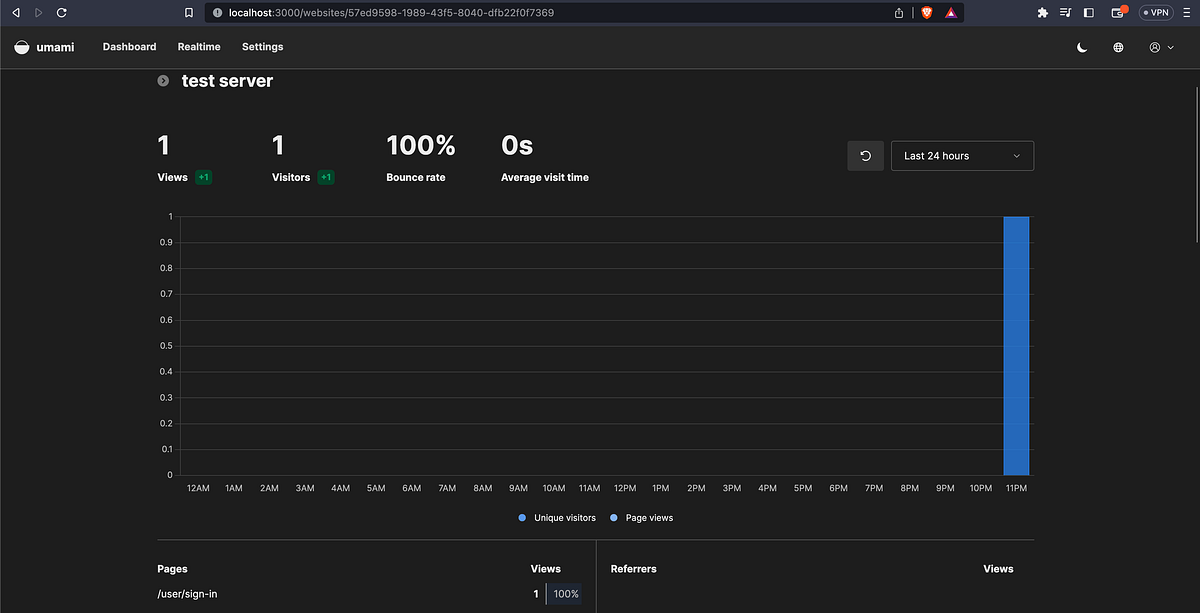Open the Settings section in the navbar

point(262,46)
